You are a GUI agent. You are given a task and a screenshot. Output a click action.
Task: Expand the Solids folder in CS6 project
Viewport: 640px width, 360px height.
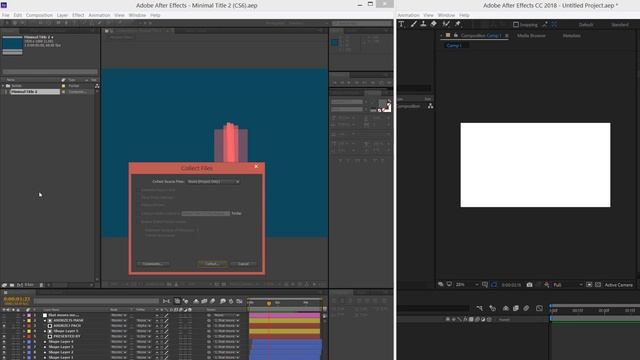tap(3, 86)
